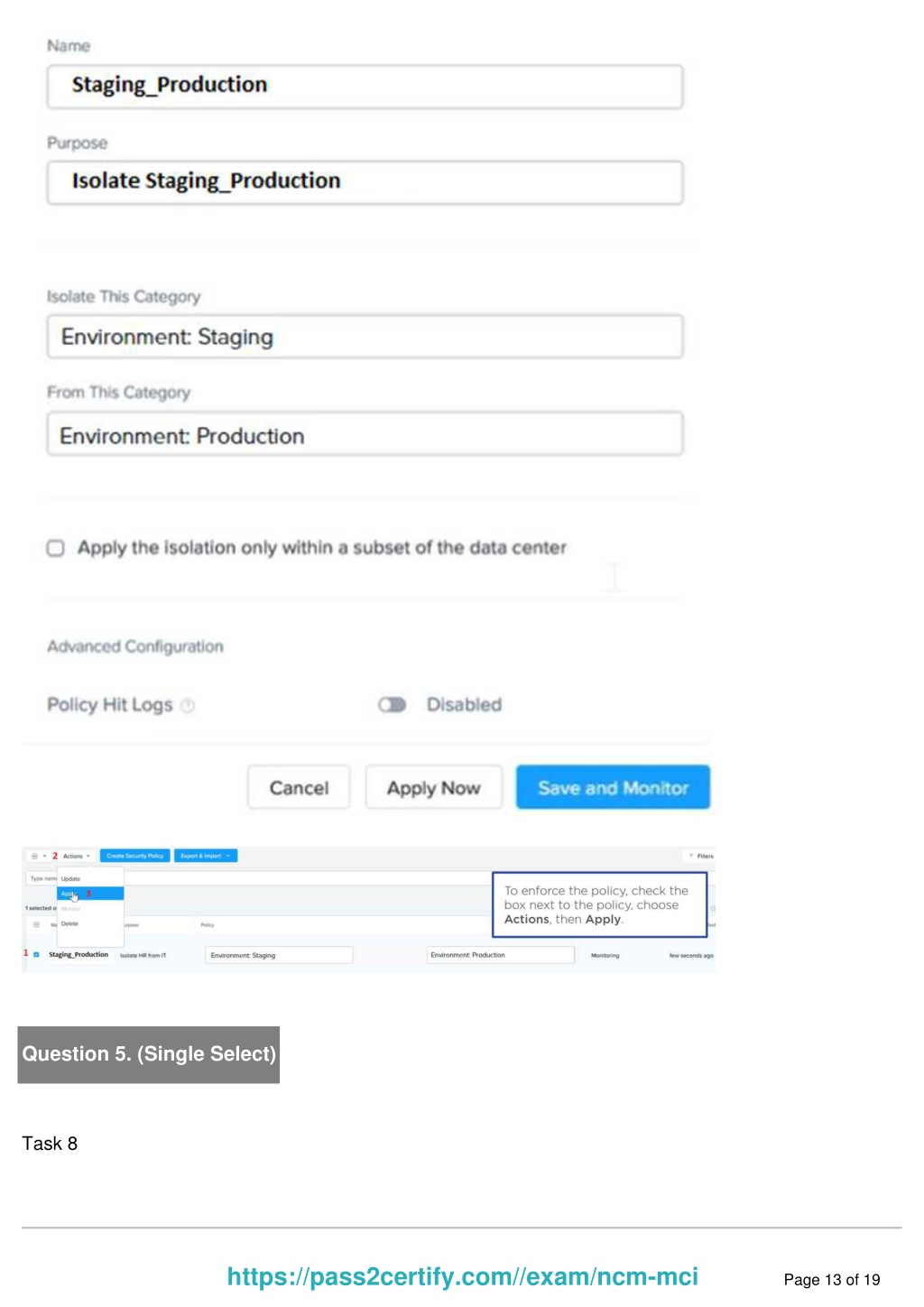Screen dimensions: 924x1307
Task: Click the select-all icon in the table header
Action: pos(36,924)
